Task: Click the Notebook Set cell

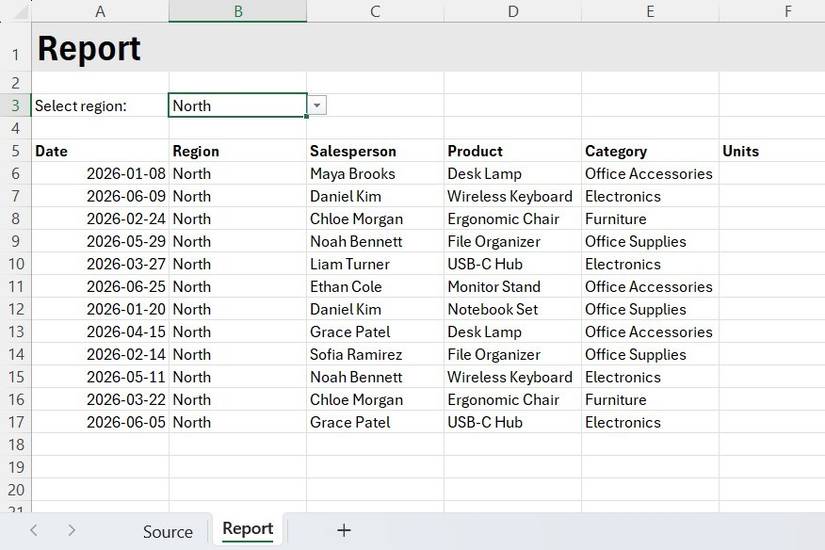Action: coord(513,309)
